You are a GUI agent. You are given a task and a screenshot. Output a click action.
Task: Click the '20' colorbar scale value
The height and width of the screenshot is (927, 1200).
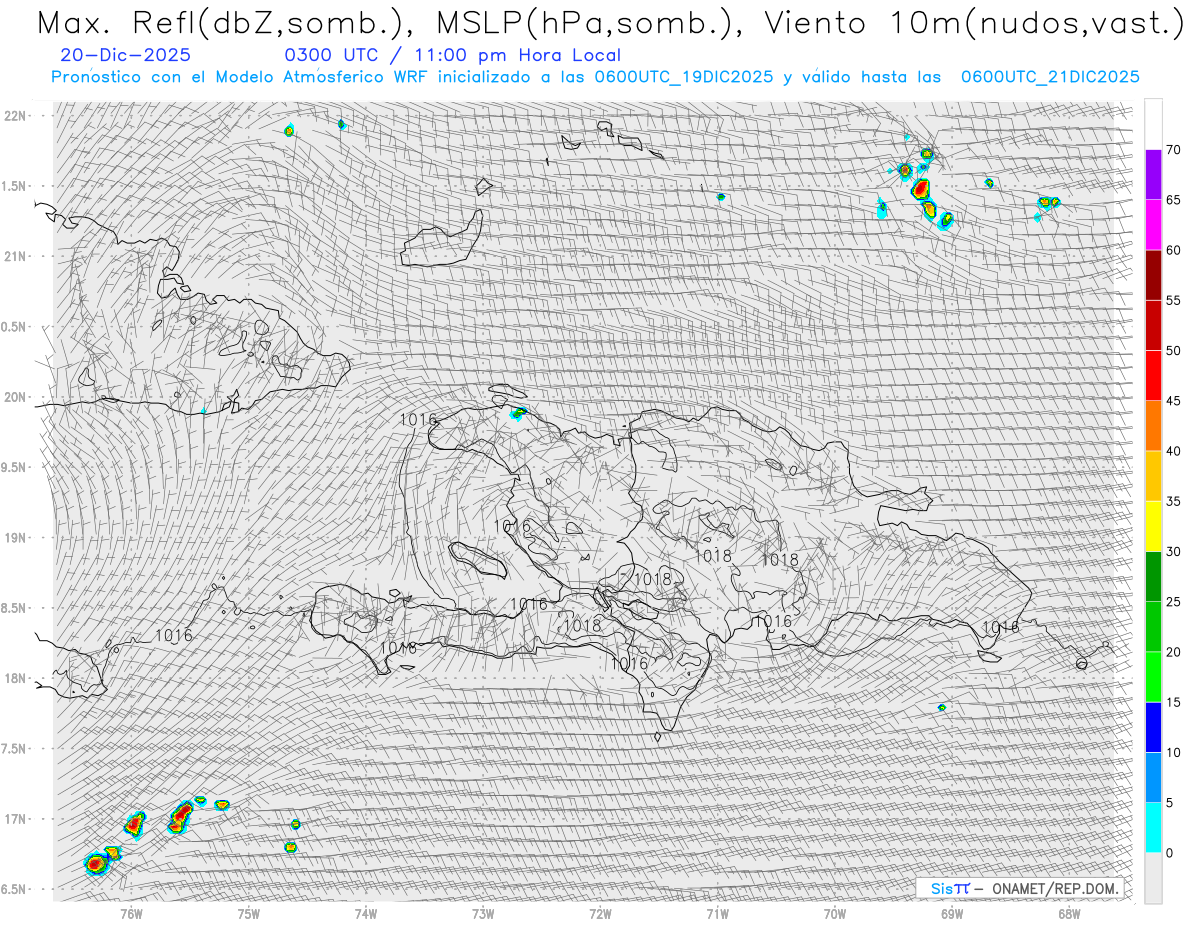pos(1173,652)
